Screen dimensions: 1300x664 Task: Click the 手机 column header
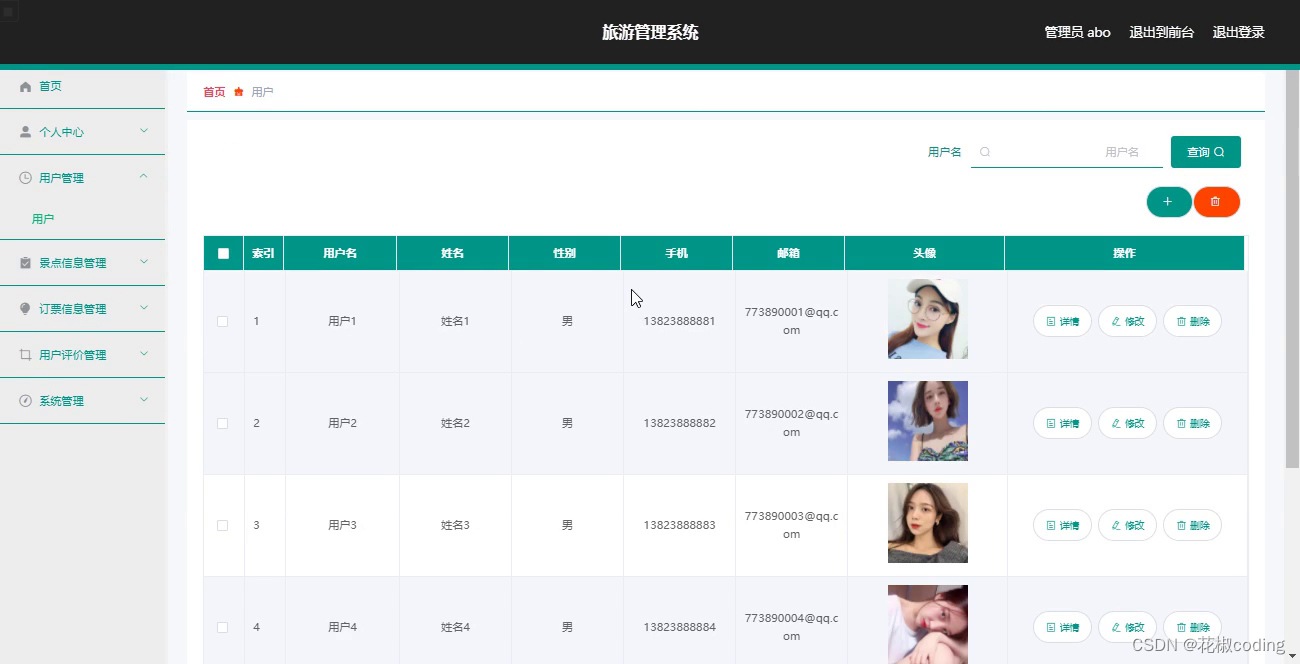(677, 254)
